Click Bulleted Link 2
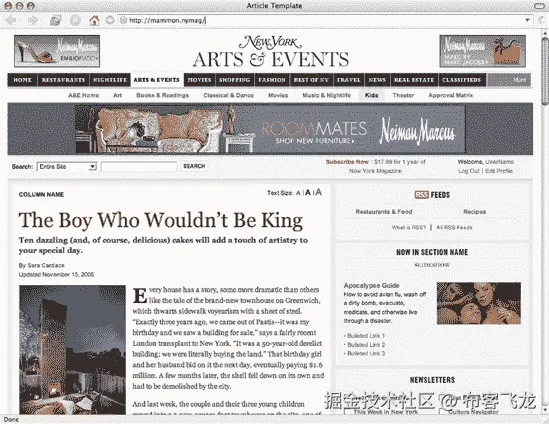 [x=366, y=345]
